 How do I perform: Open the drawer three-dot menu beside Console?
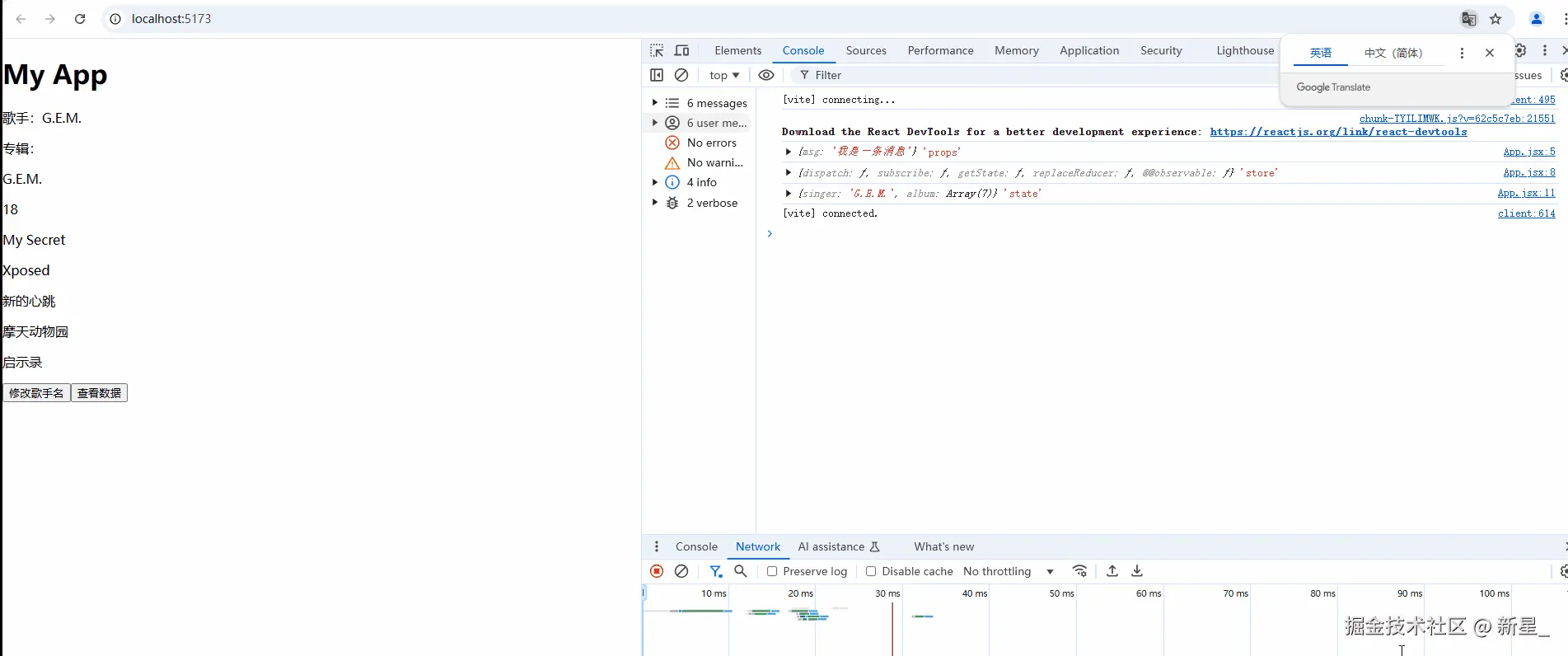[657, 546]
